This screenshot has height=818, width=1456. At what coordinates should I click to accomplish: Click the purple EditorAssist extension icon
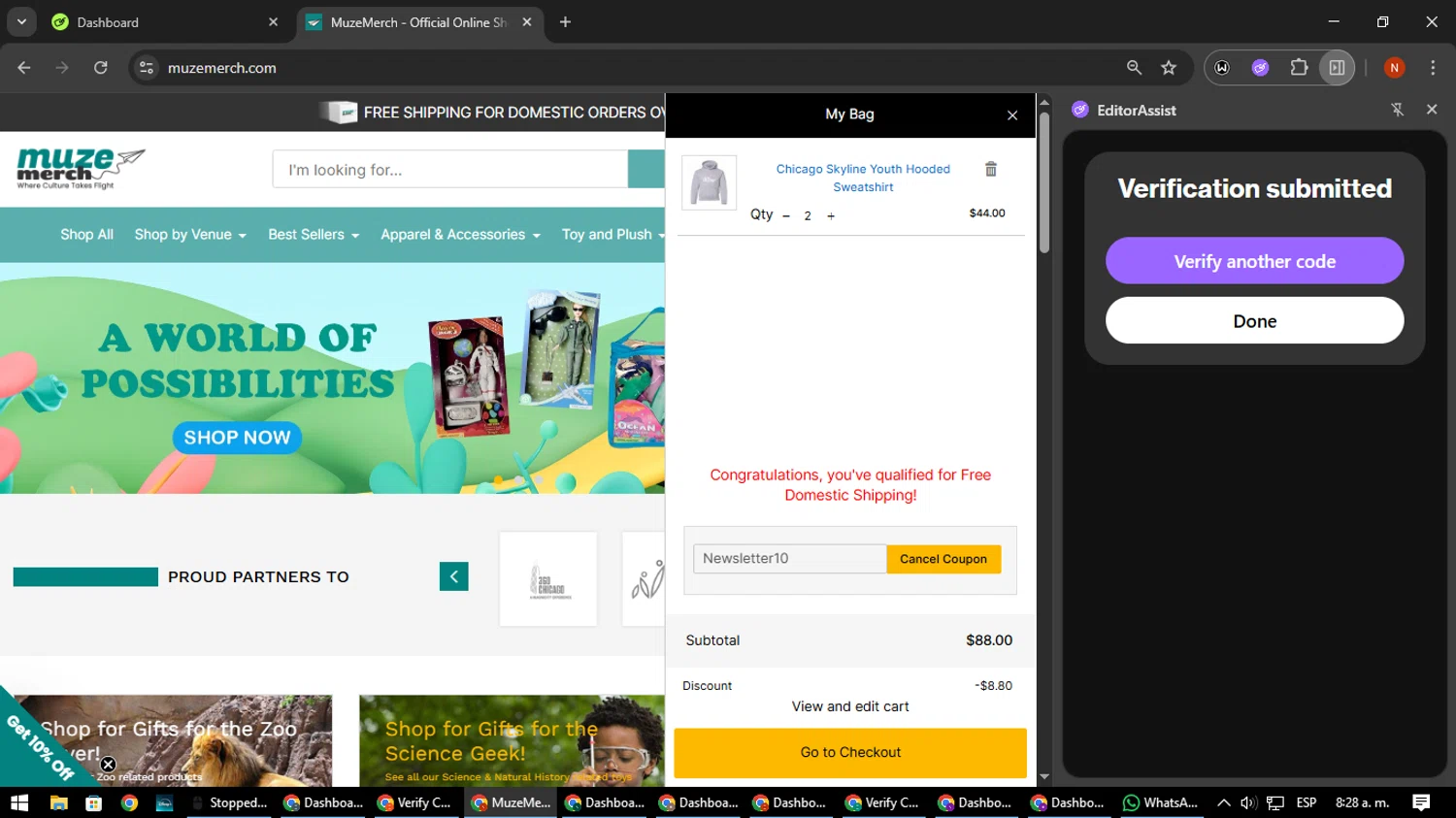pyautogui.click(x=1260, y=68)
